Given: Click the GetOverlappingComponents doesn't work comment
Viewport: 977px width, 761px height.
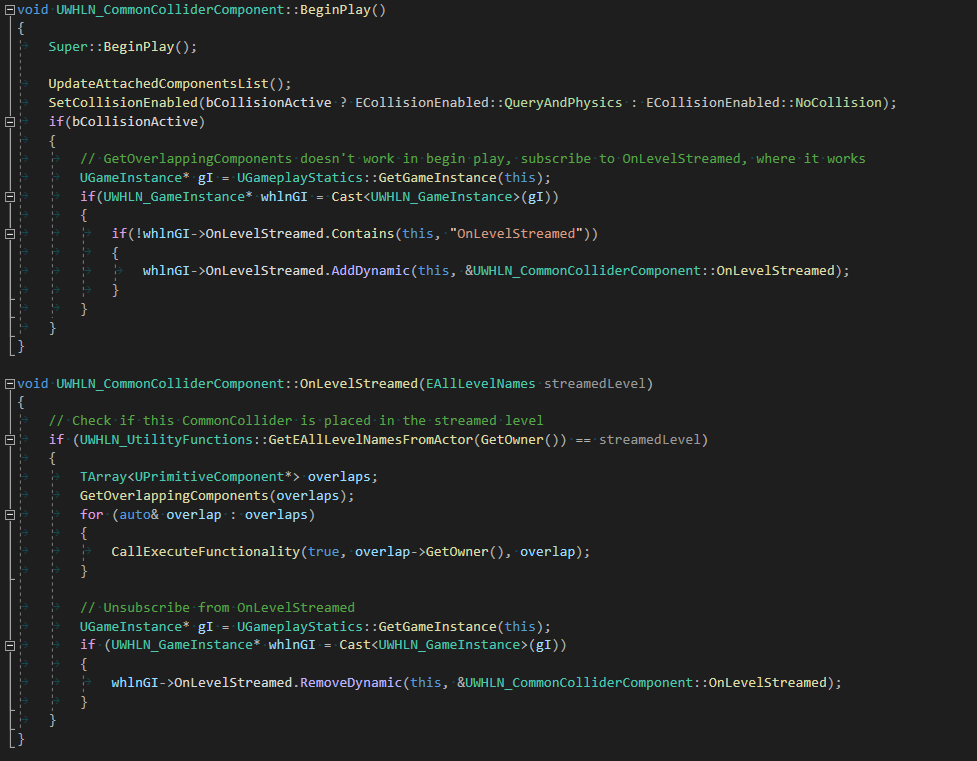Looking at the screenshot, I should pos(472,158).
